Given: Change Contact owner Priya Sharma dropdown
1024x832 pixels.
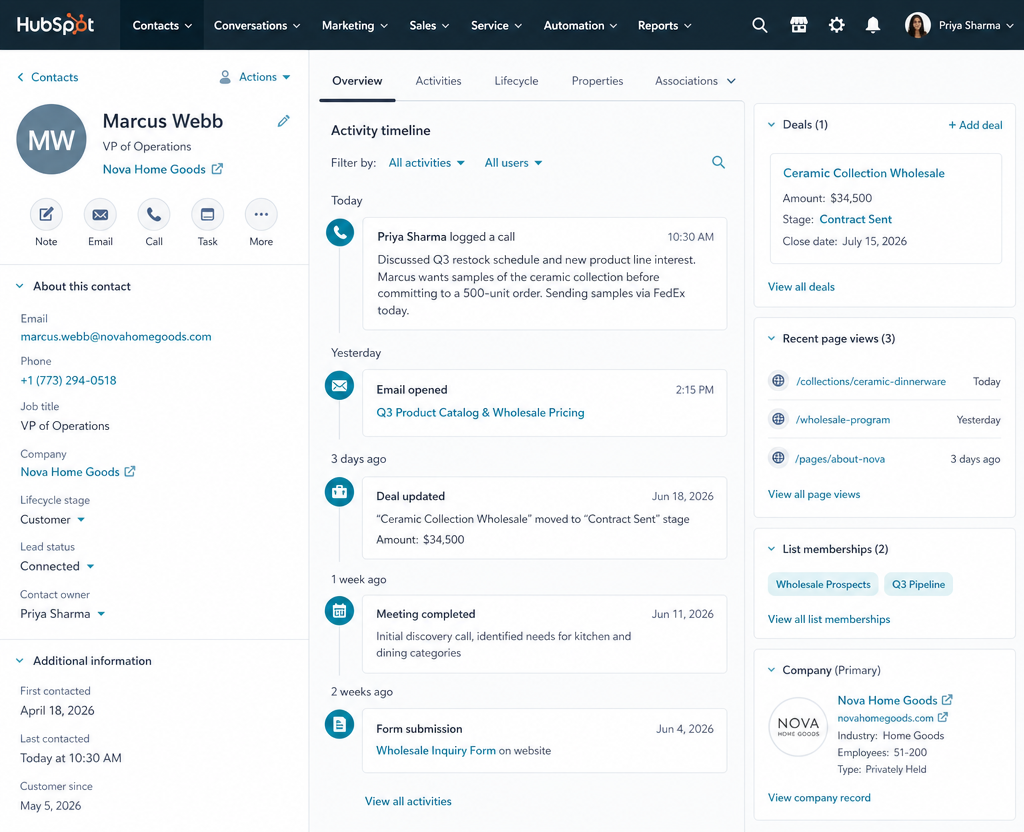Looking at the screenshot, I should 62,614.
